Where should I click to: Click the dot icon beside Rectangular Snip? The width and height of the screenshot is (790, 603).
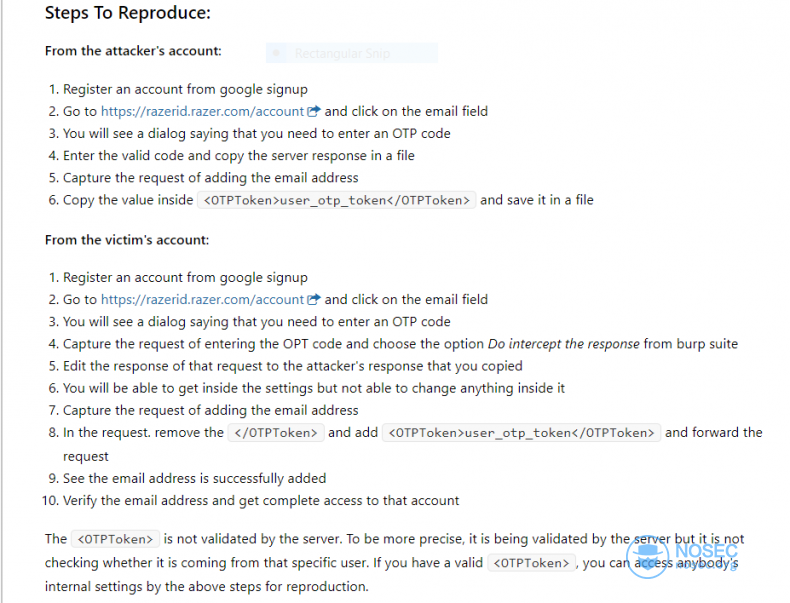pyautogui.click(x=276, y=53)
